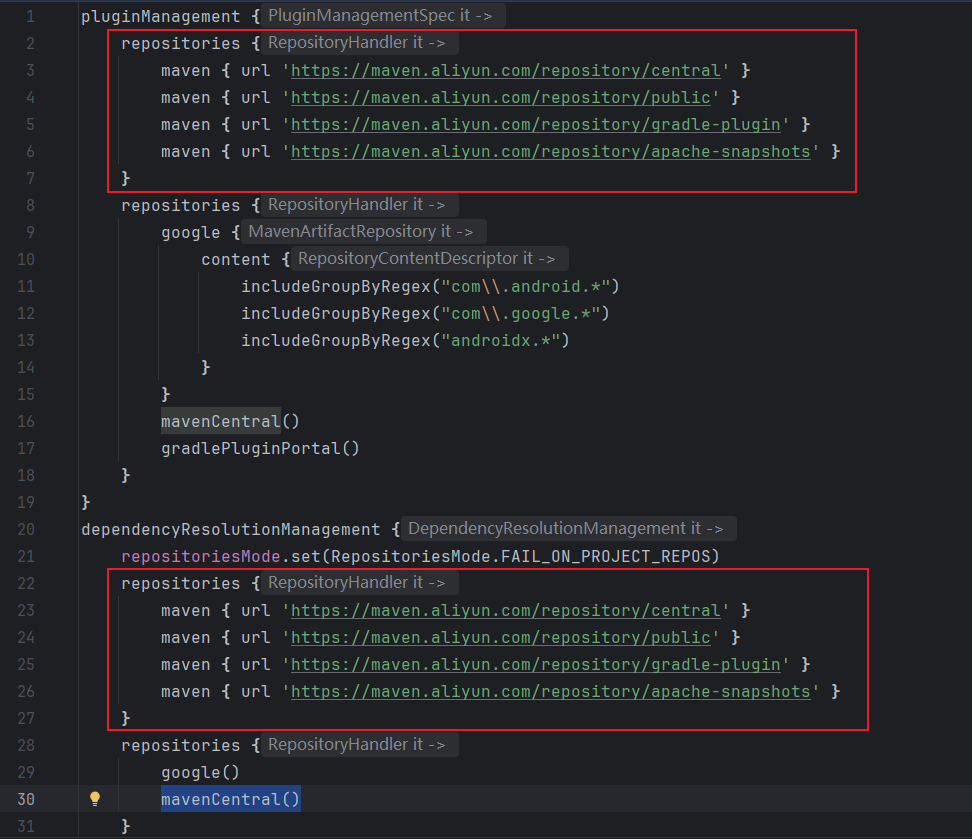
Task: Place cursor on pluginManagement keyword
Action: [x=161, y=16]
